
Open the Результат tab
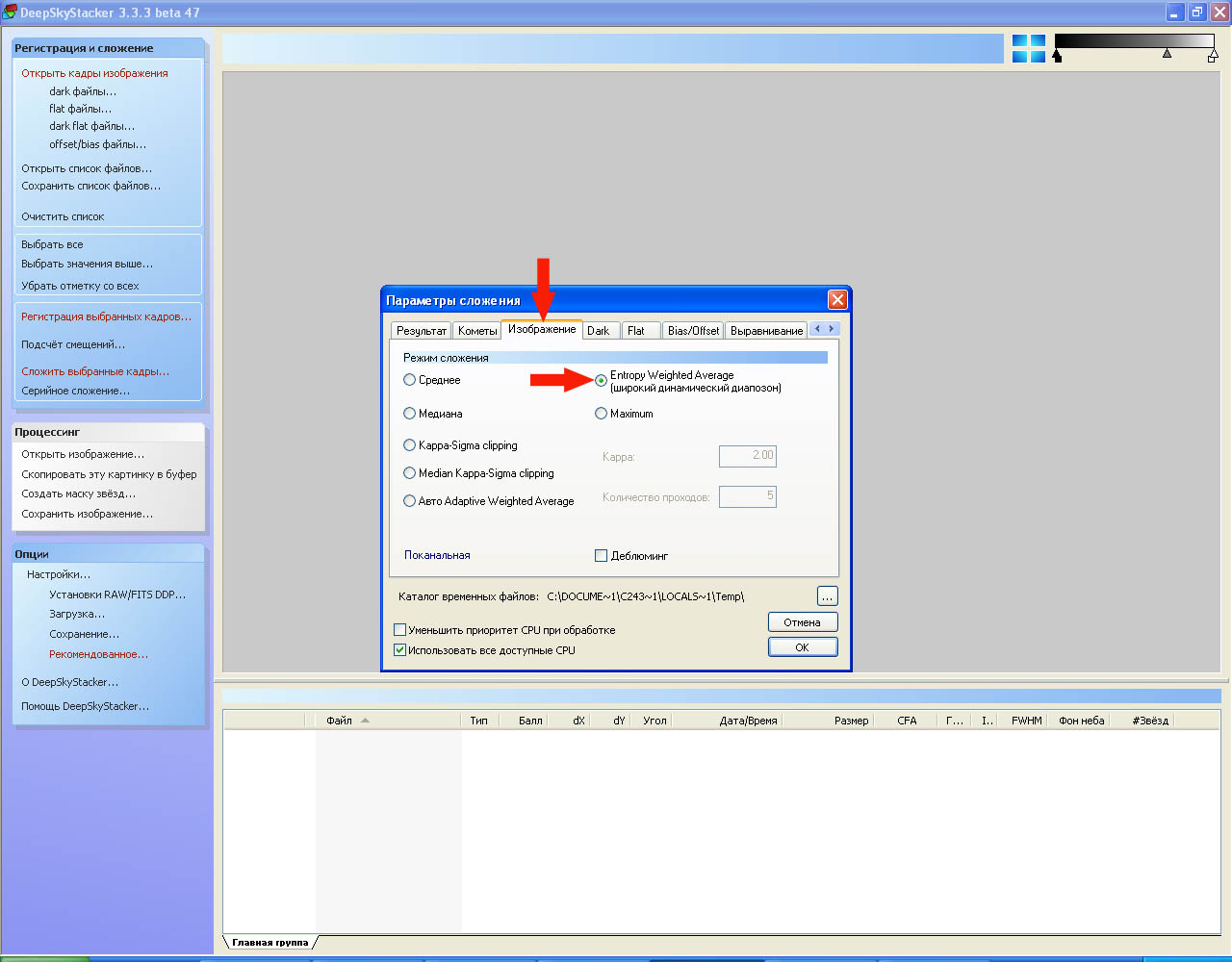coord(421,331)
